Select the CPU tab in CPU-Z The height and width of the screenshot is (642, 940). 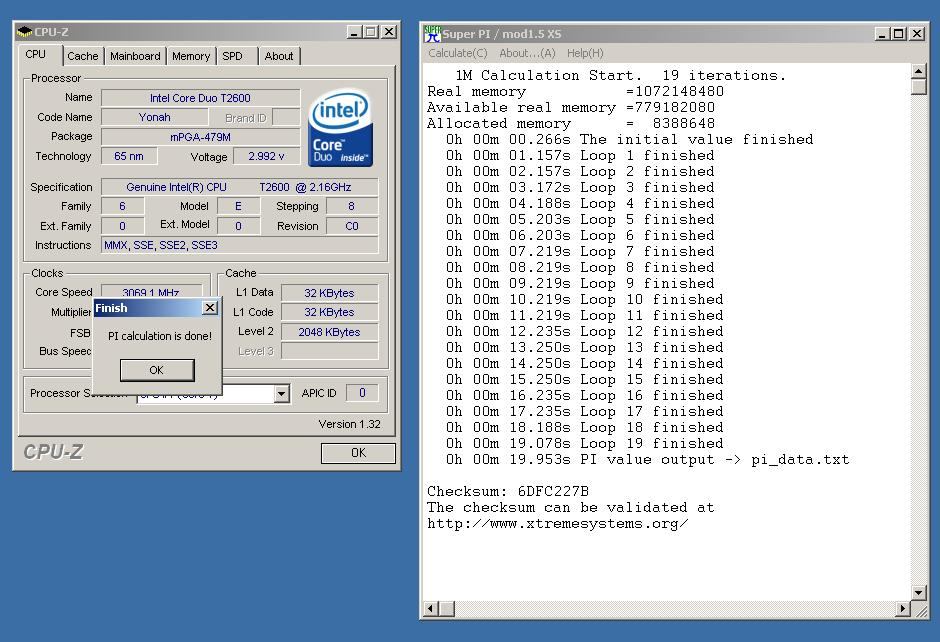coord(35,55)
